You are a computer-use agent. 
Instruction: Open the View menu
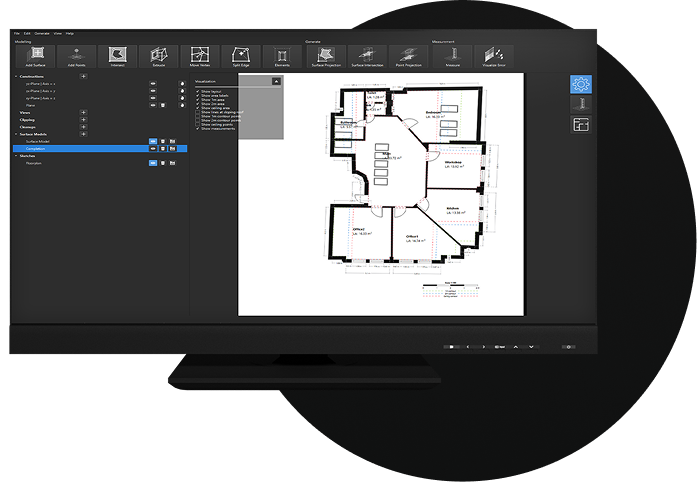[x=57, y=33]
